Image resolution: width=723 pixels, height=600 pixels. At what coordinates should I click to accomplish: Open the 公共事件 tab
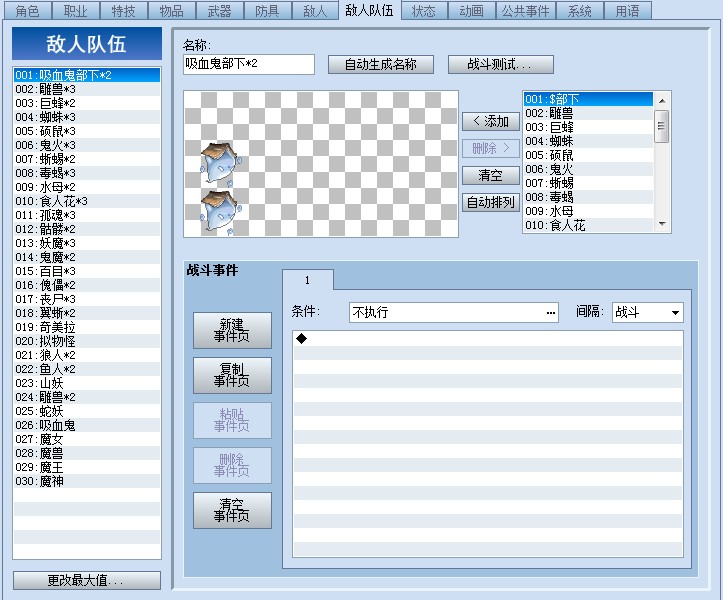coord(526,11)
